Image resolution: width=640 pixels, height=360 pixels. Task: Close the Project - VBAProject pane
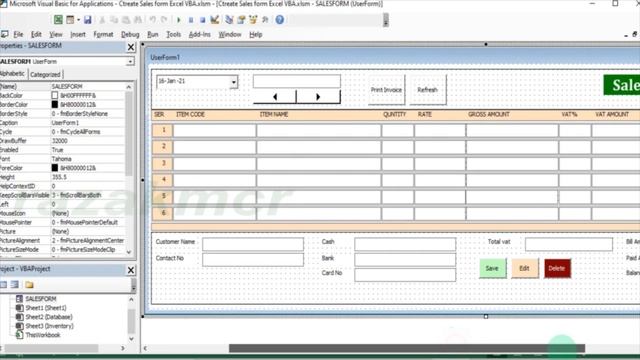pos(131,270)
